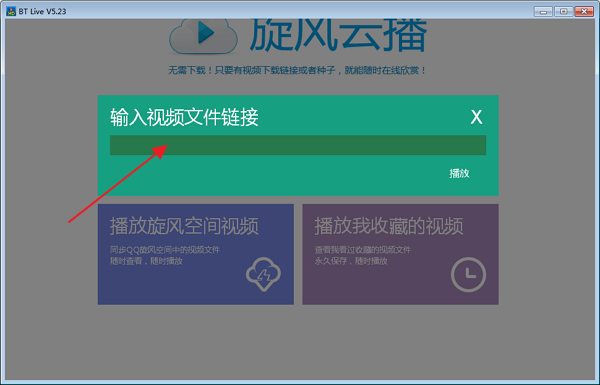Viewport: 600px width, 385px height.
Task: Click the 无需下载 subtitle text line
Action: click(x=297, y=70)
